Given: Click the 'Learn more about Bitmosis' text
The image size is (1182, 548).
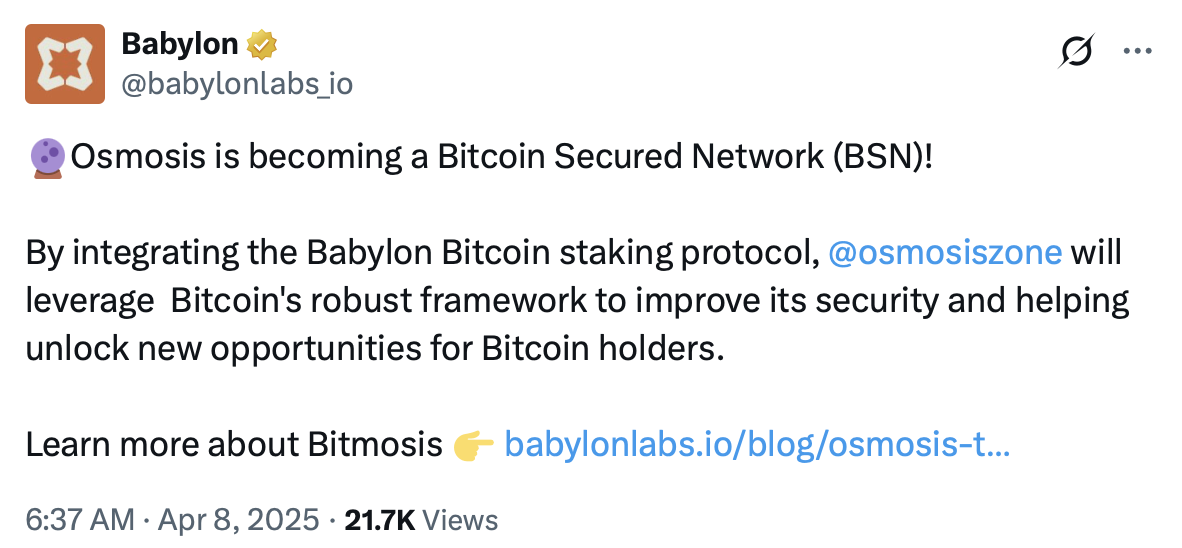Looking at the screenshot, I should 234,445.
